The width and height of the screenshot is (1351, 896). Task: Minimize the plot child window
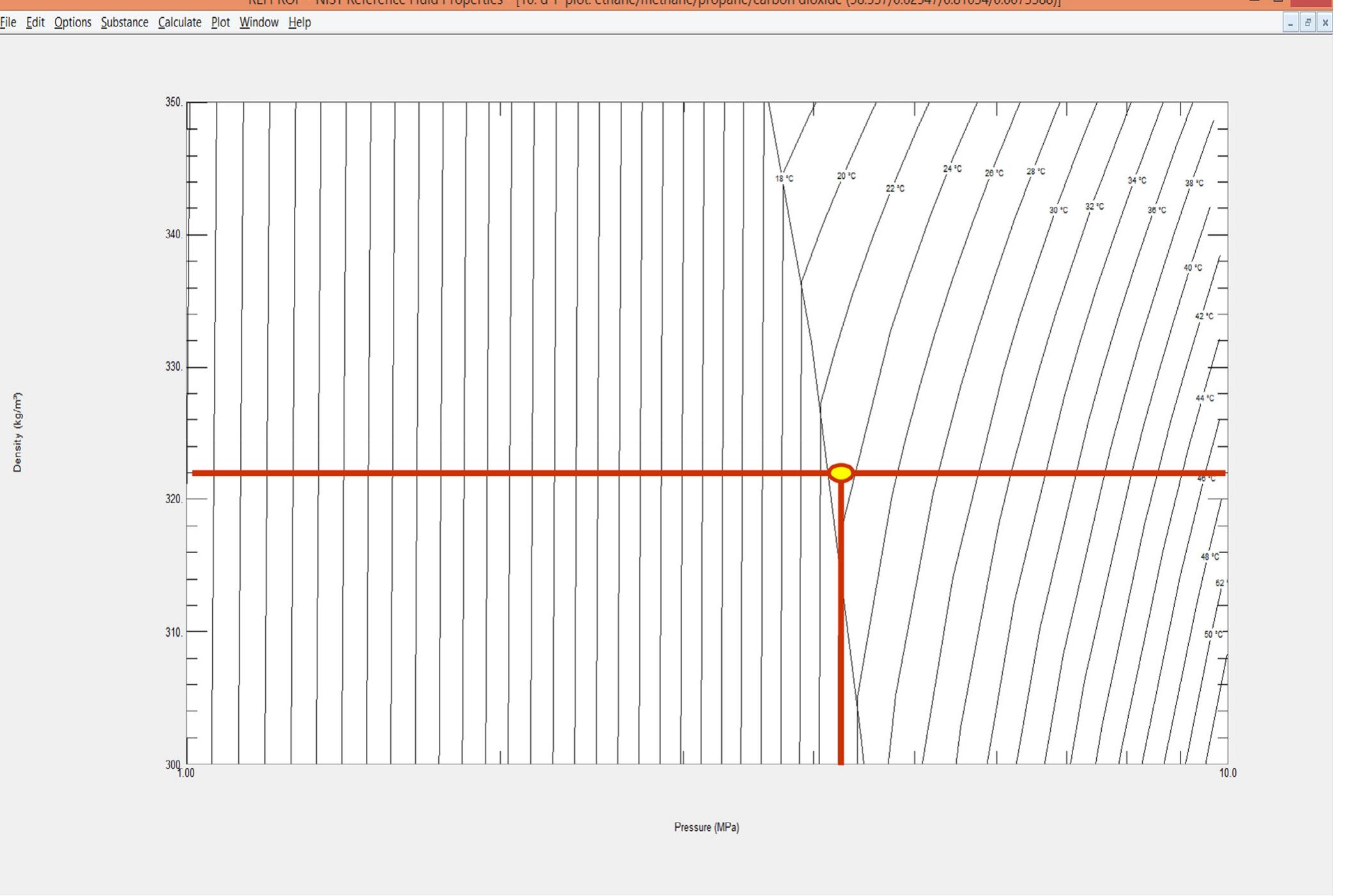pos(1290,23)
